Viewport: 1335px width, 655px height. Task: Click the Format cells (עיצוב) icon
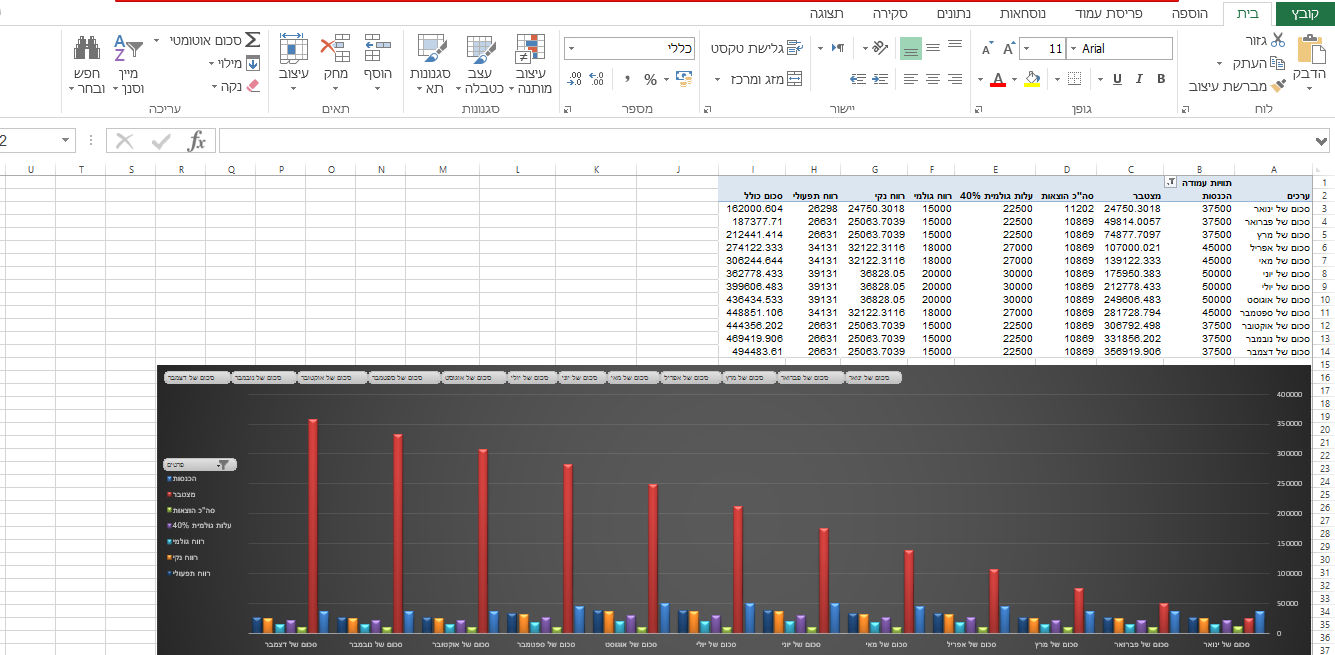[x=294, y=49]
